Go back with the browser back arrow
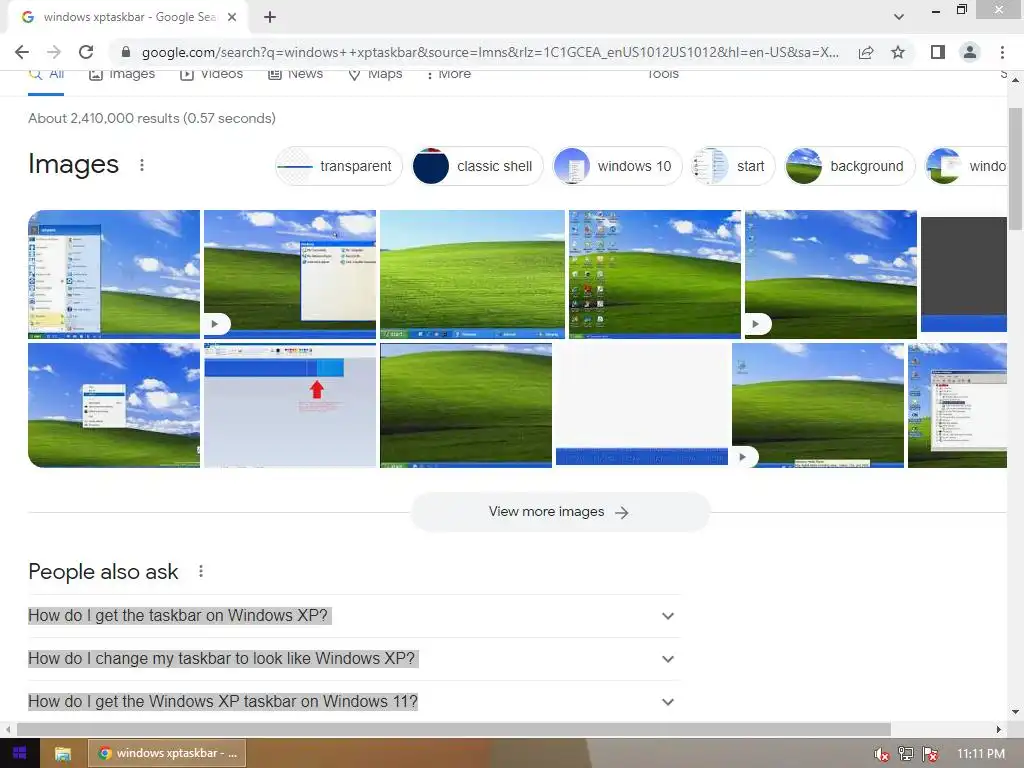This screenshot has height=768, width=1024. click(x=22, y=52)
